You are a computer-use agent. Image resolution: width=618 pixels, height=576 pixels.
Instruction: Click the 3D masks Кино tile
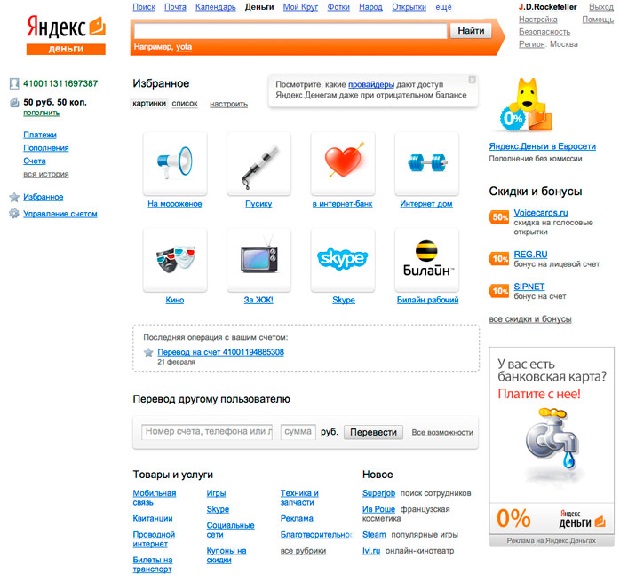click(175, 260)
